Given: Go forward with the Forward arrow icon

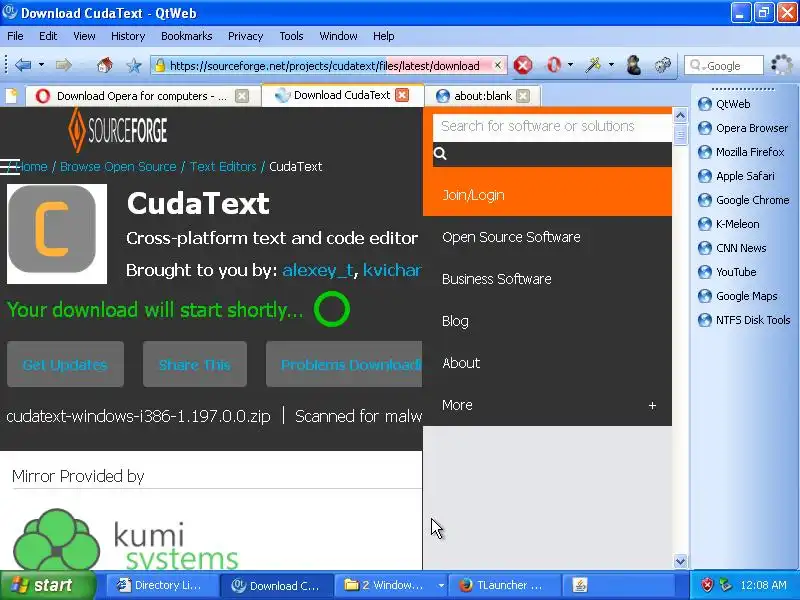Looking at the screenshot, I should tap(63, 65).
